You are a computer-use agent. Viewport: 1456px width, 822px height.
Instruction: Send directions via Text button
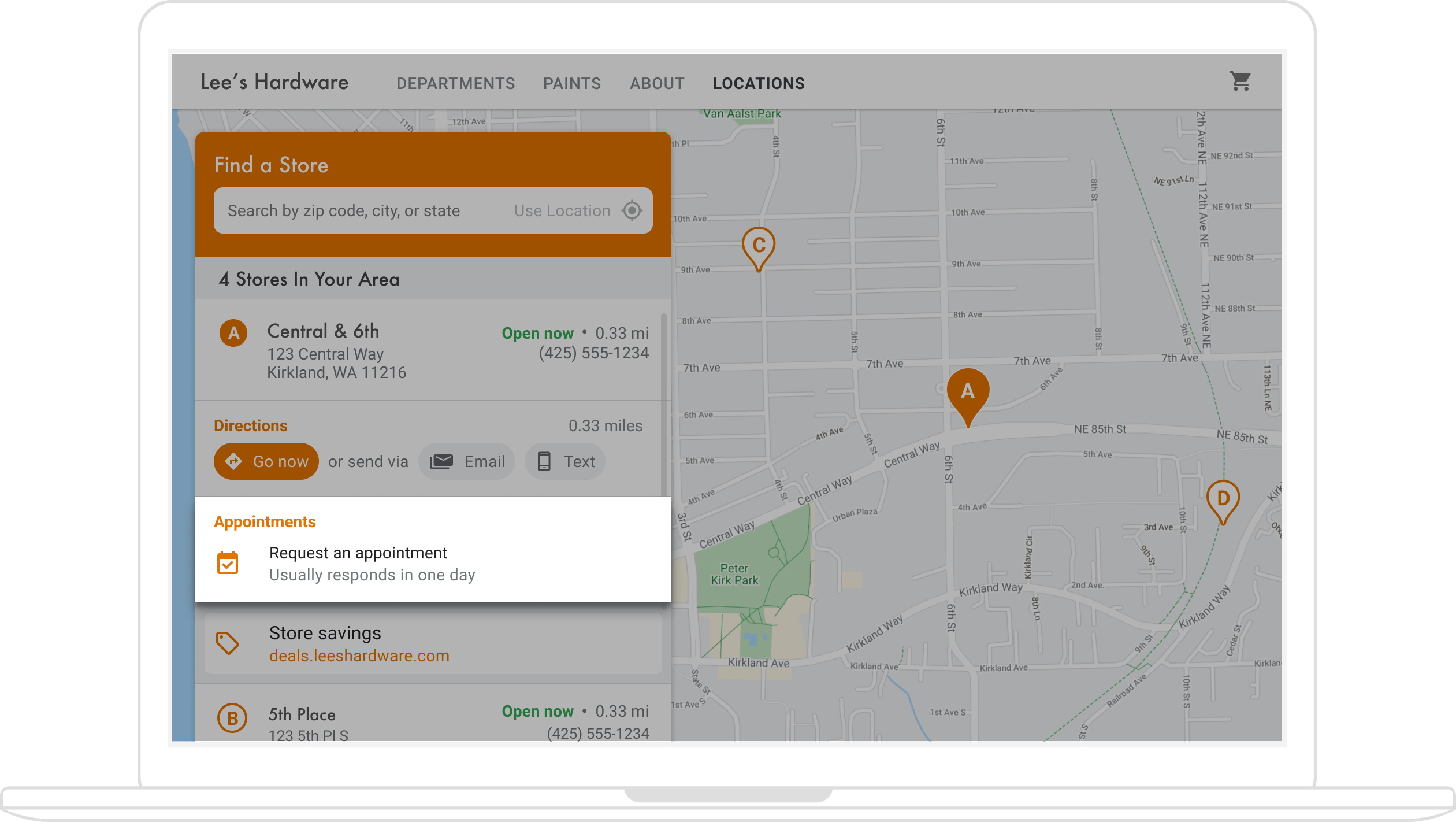[565, 461]
